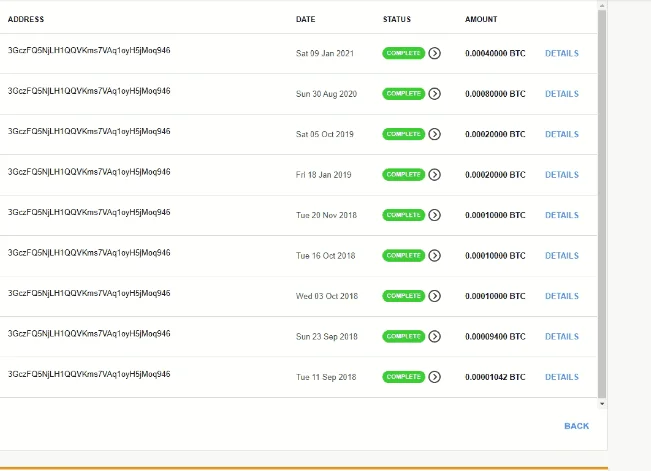Click the date Sat 09 Jan 2021

point(325,53)
